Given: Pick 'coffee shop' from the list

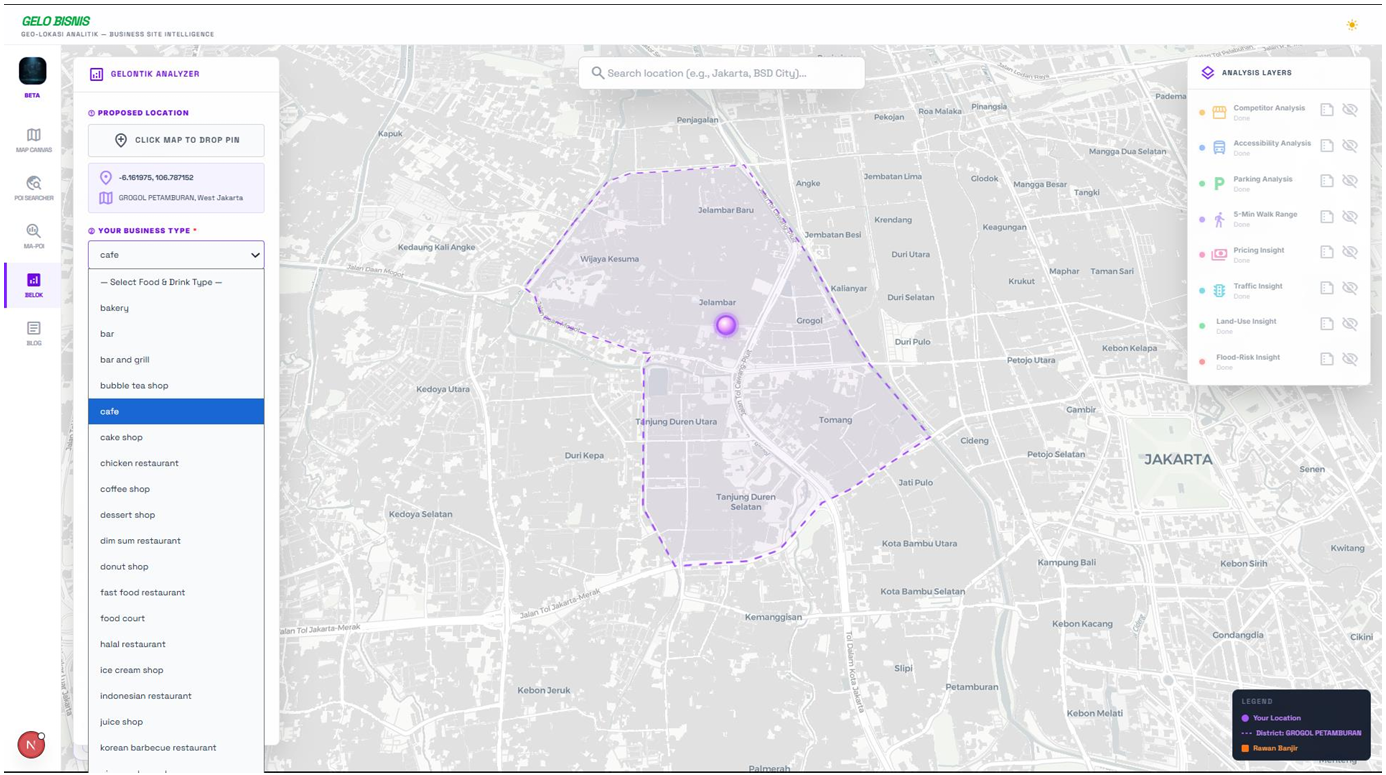Looking at the screenshot, I should (176, 489).
